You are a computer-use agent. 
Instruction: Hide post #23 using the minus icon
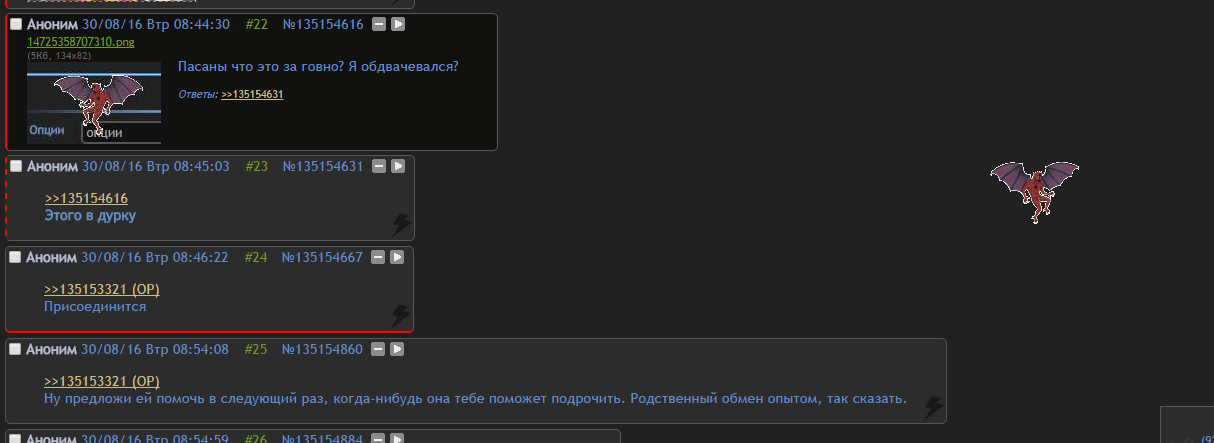coord(379,166)
